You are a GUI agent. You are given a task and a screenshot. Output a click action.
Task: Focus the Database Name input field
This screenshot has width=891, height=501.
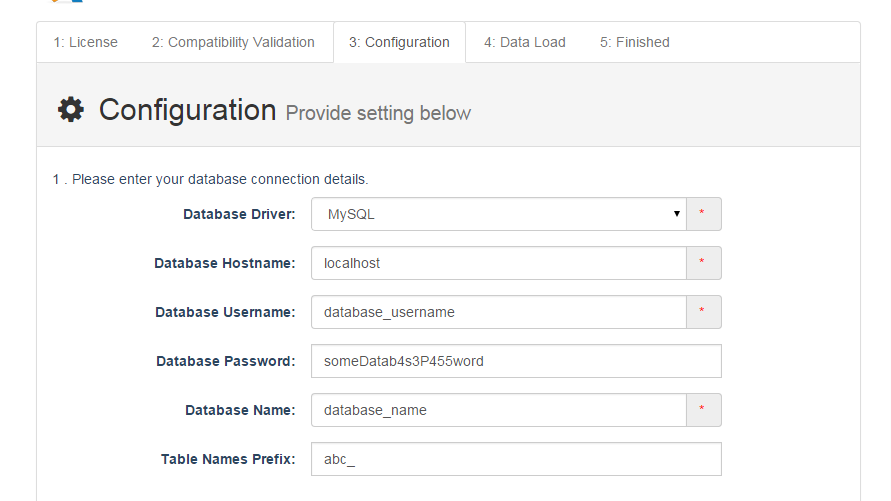pos(498,410)
